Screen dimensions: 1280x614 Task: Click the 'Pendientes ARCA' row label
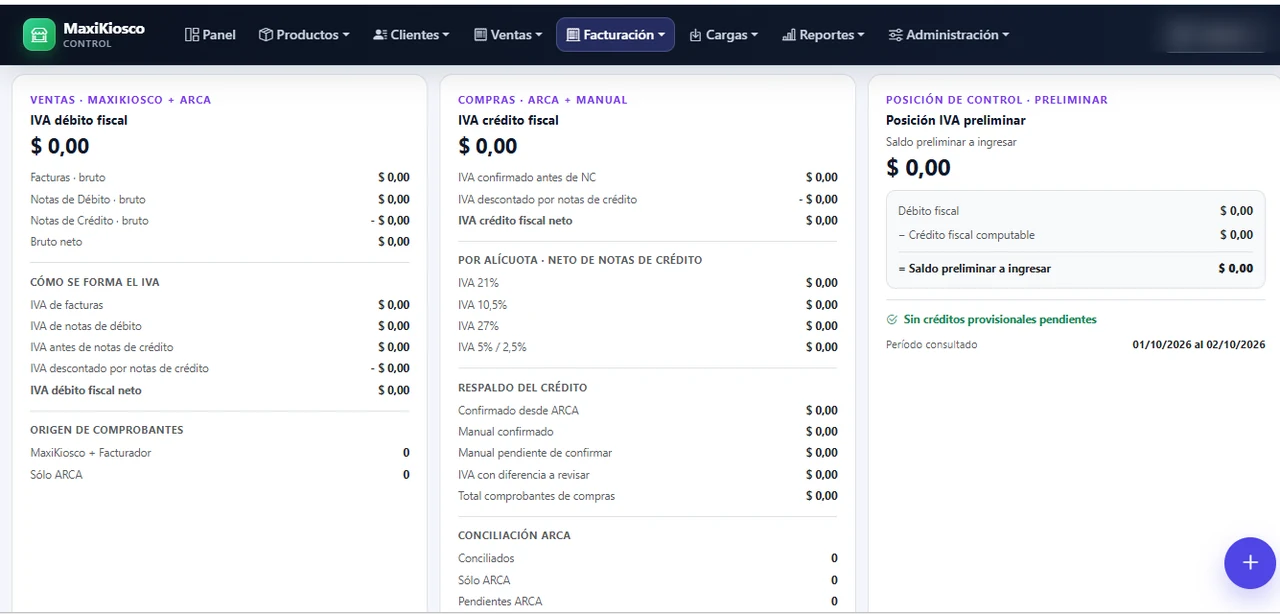coord(500,601)
